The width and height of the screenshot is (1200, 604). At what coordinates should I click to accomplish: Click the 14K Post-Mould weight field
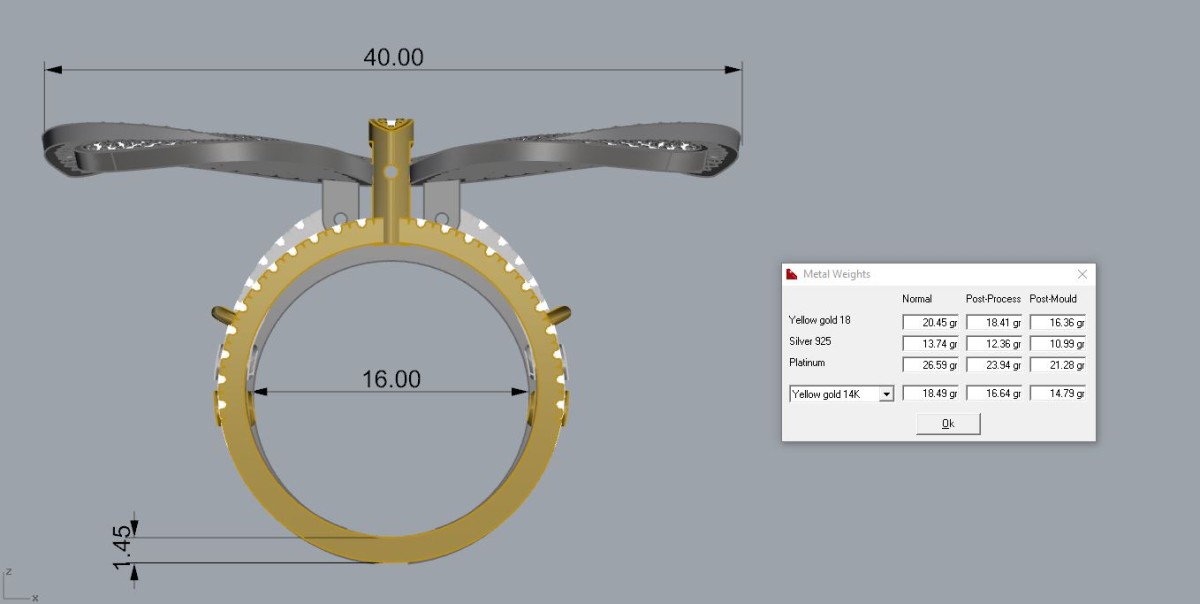[1058, 394]
